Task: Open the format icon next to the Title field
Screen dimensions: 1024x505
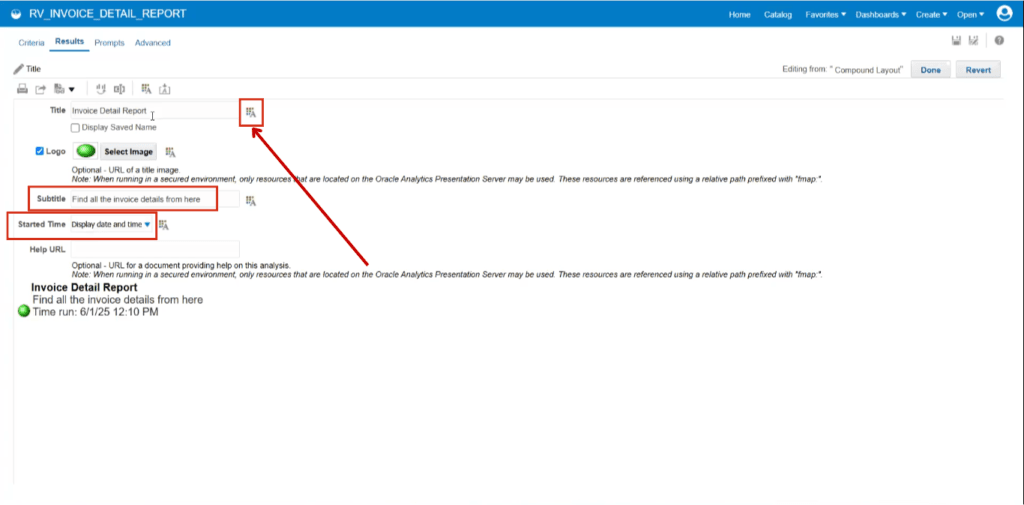Action: click(251, 113)
